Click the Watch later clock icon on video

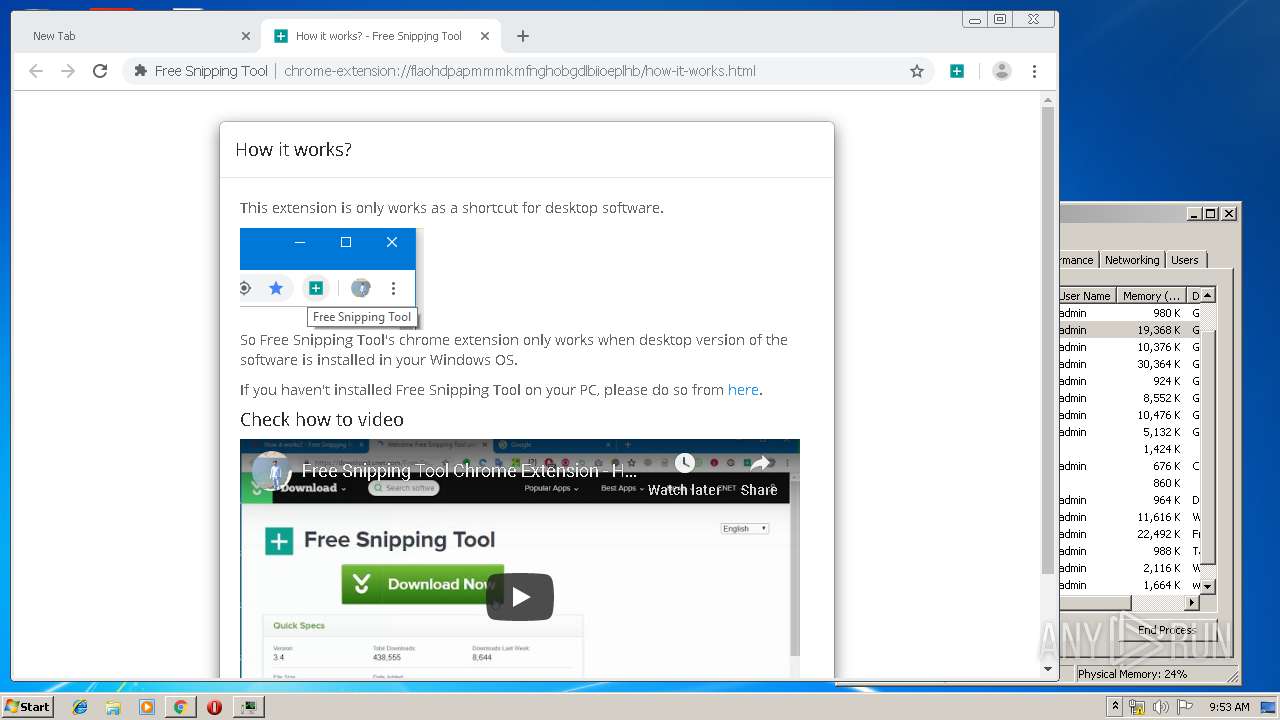(x=684, y=463)
